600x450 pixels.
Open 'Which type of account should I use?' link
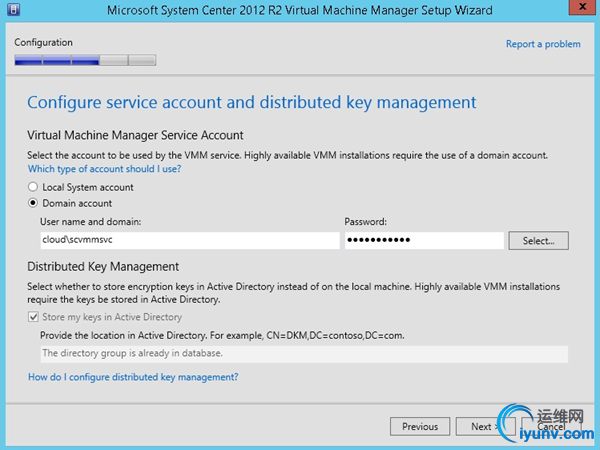(104, 169)
